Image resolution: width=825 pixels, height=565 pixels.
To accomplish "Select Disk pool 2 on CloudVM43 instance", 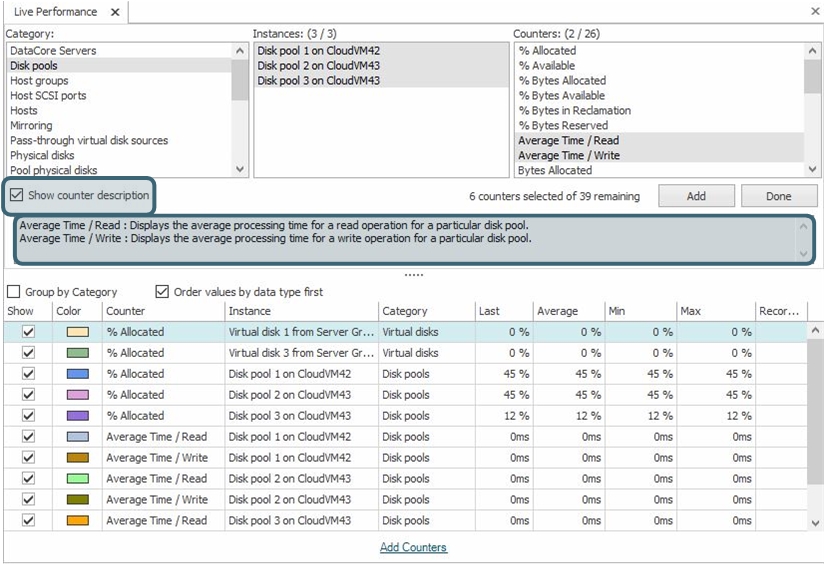I will pos(318,66).
